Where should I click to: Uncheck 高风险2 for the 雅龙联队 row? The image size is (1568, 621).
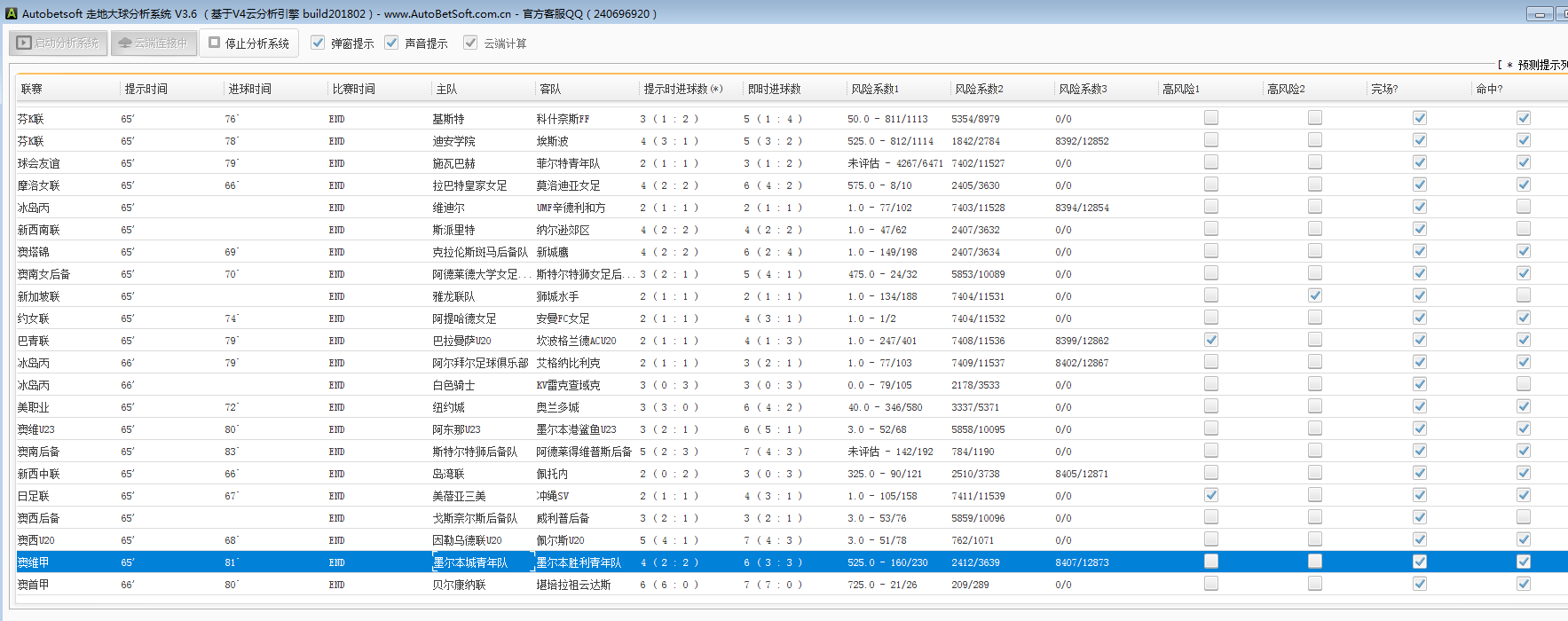1314,295
